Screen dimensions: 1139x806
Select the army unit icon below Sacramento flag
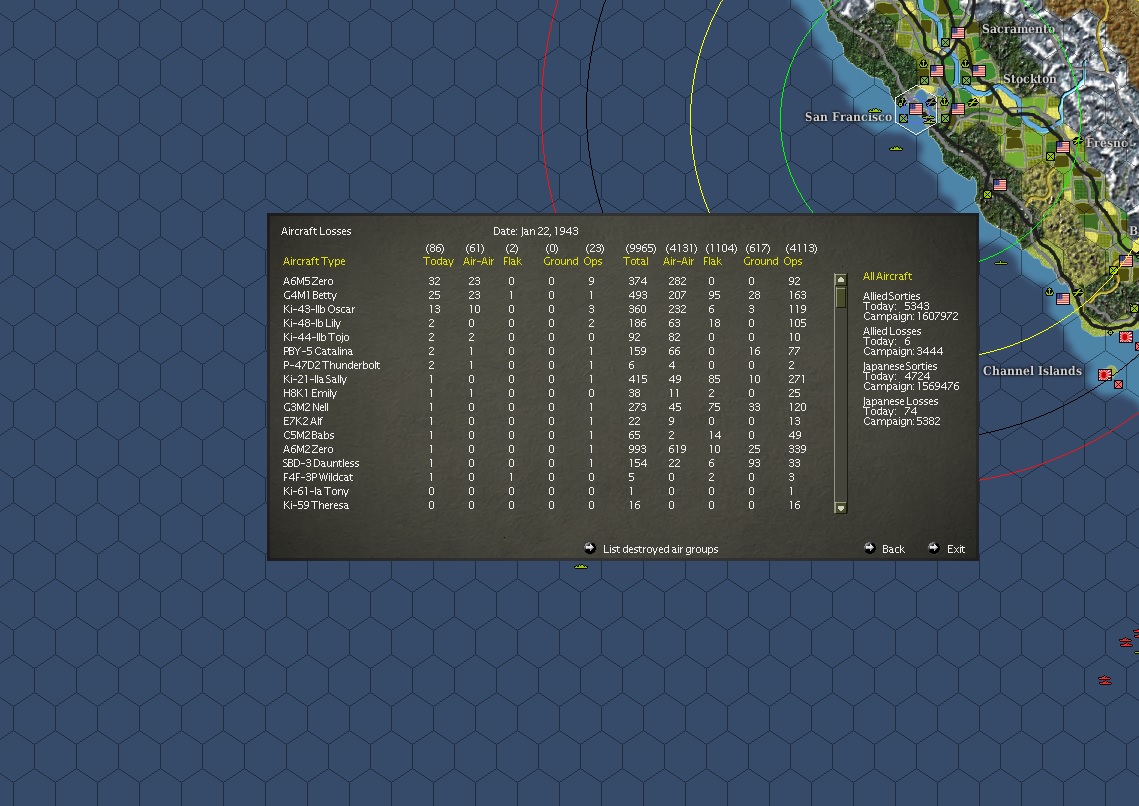point(946,42)
